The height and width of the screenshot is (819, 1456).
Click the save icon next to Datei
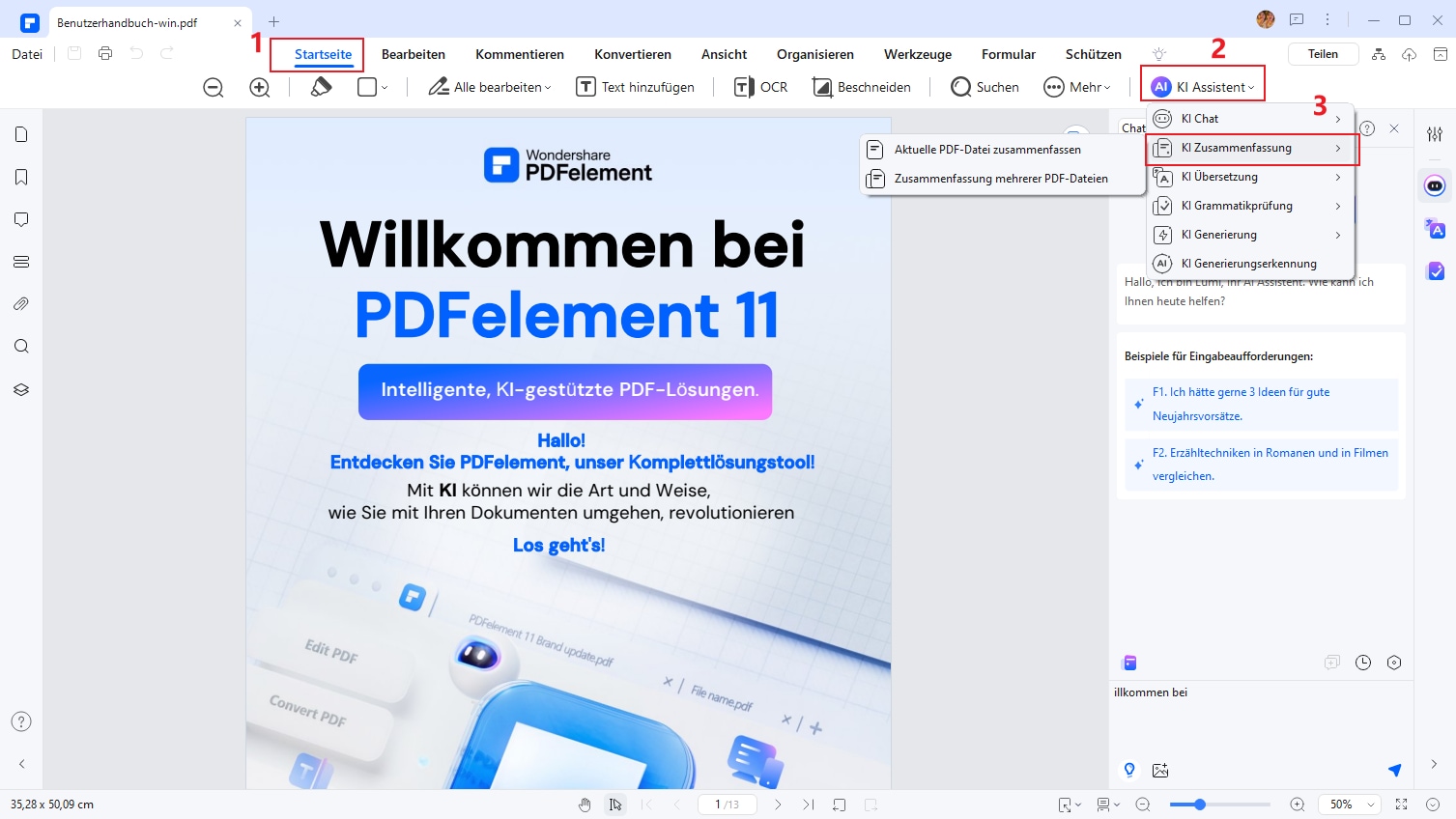(74, 54)
